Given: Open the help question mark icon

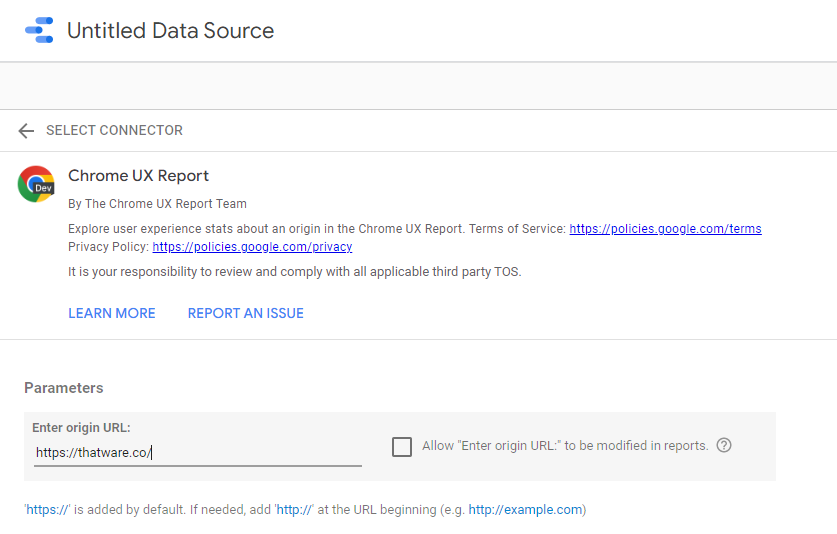Looking at the screenshot, I should [724, 445].
